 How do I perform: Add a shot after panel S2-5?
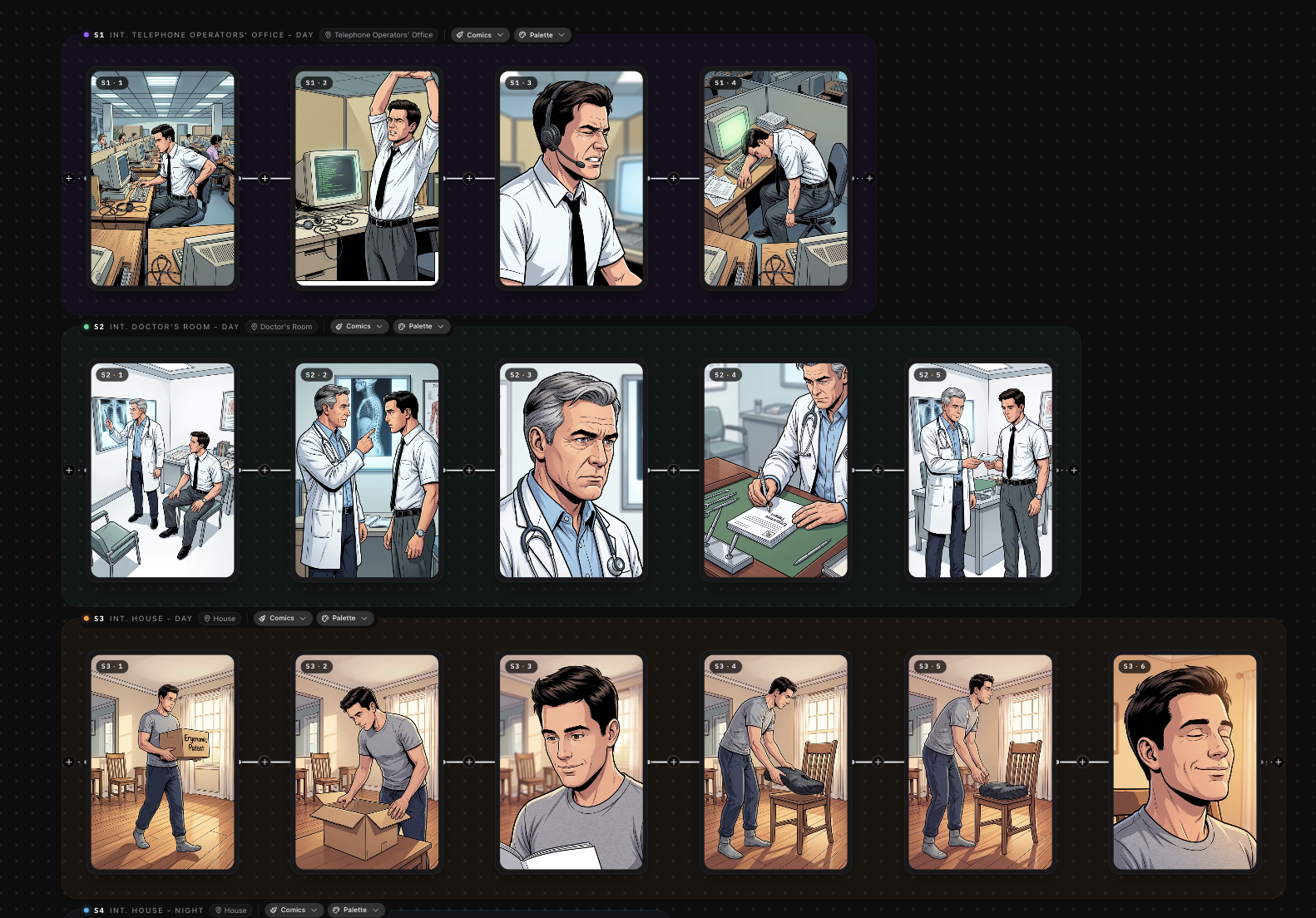click(x=1074, y=471)
